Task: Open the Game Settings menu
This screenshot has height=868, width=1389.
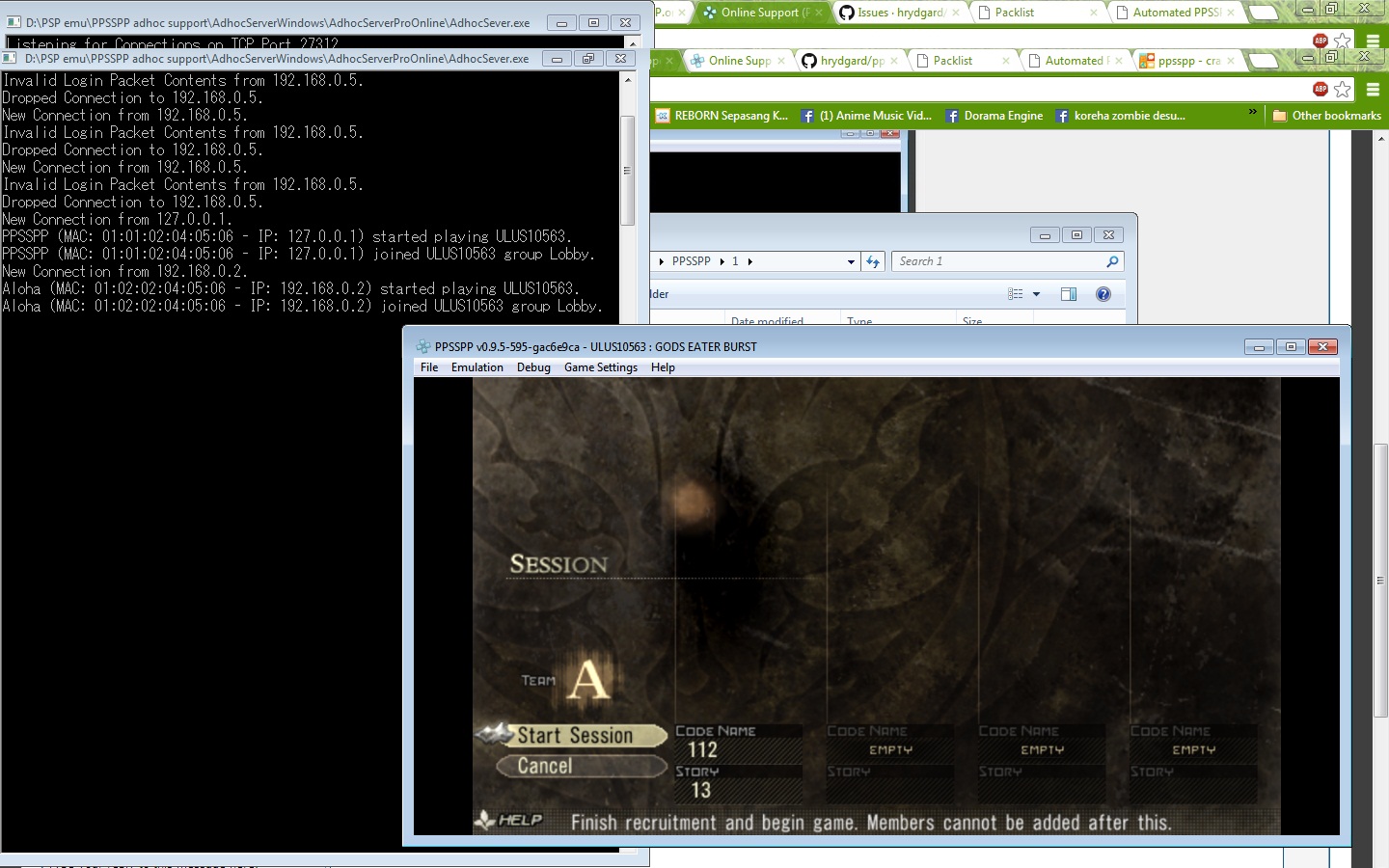Action: point(600,367)
